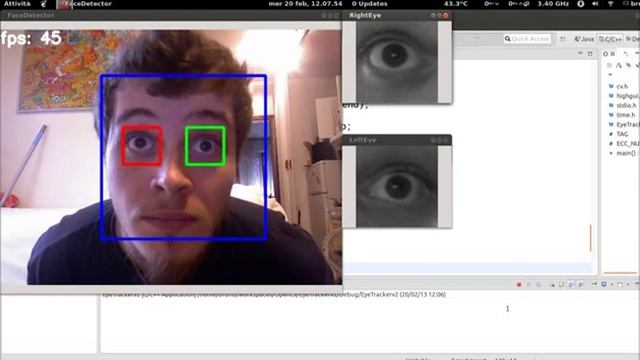Click Remove All Terminated Launches in Console
The width and height of the screenshot is (640, 360).
pos(538,284)
